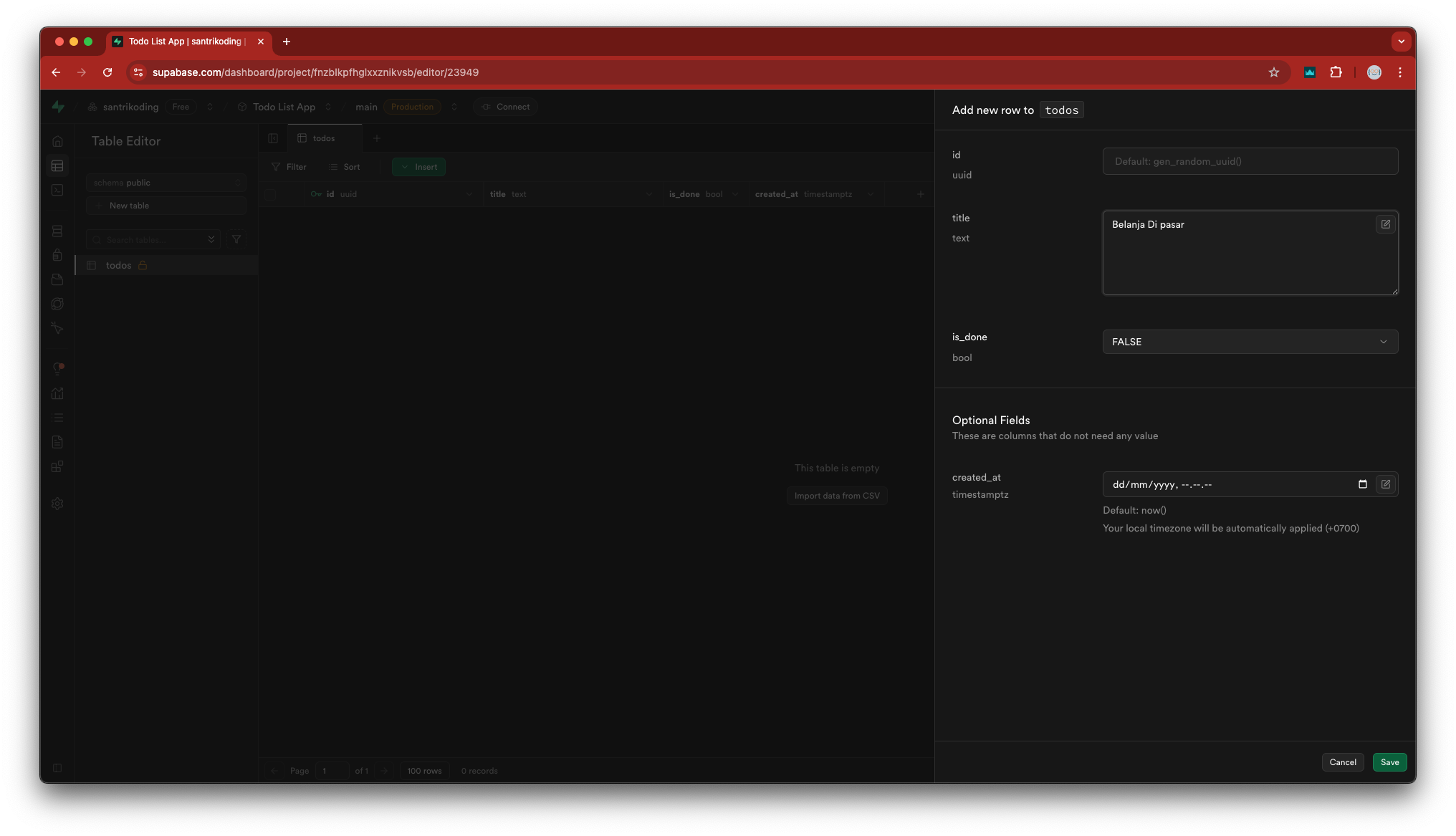Screen dimensions: 1456x836
Task: Open the title column dropdown arrow
Action: (x=648, y=194)
